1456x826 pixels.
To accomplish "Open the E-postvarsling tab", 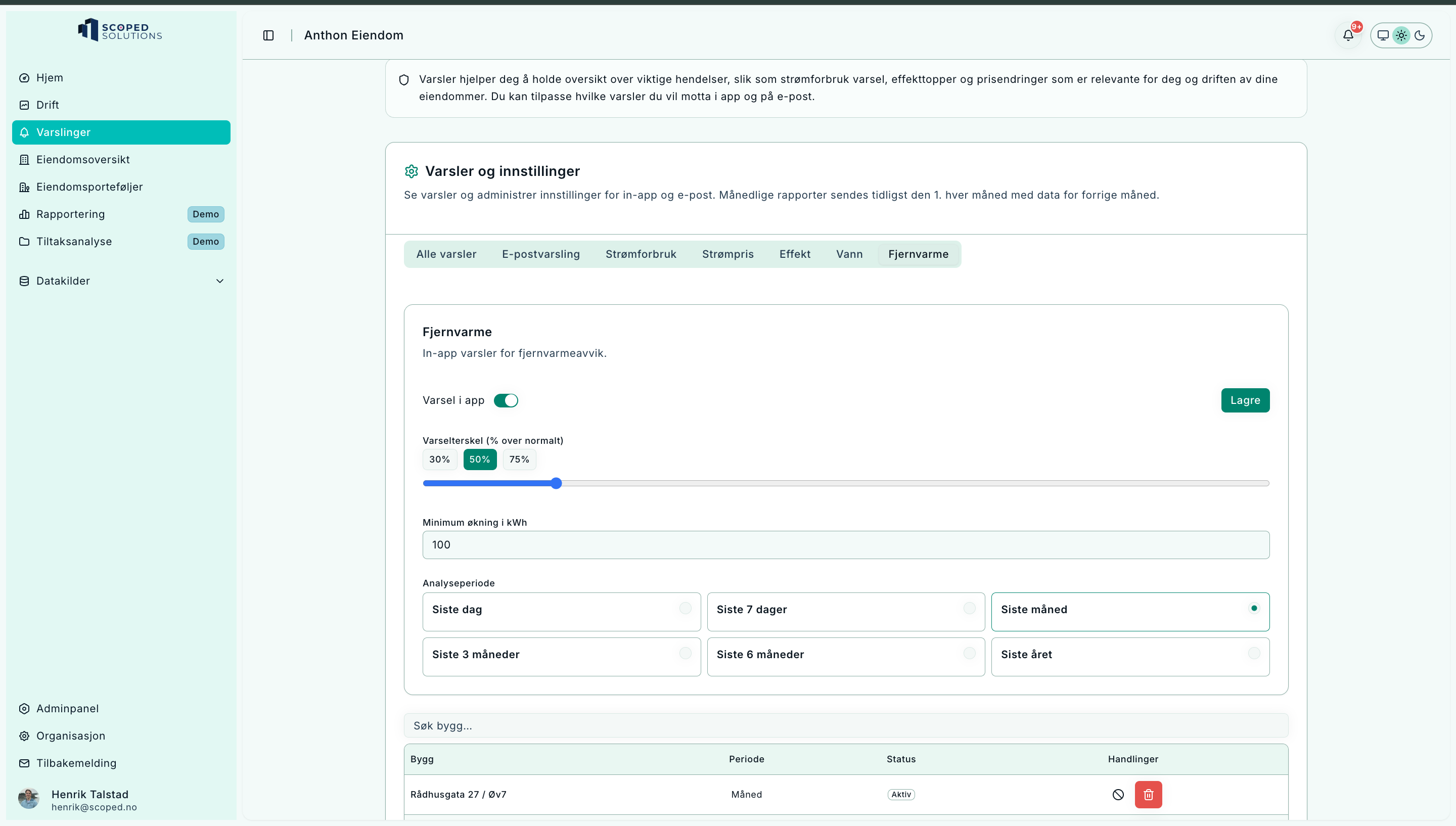I will click(540, 254).
